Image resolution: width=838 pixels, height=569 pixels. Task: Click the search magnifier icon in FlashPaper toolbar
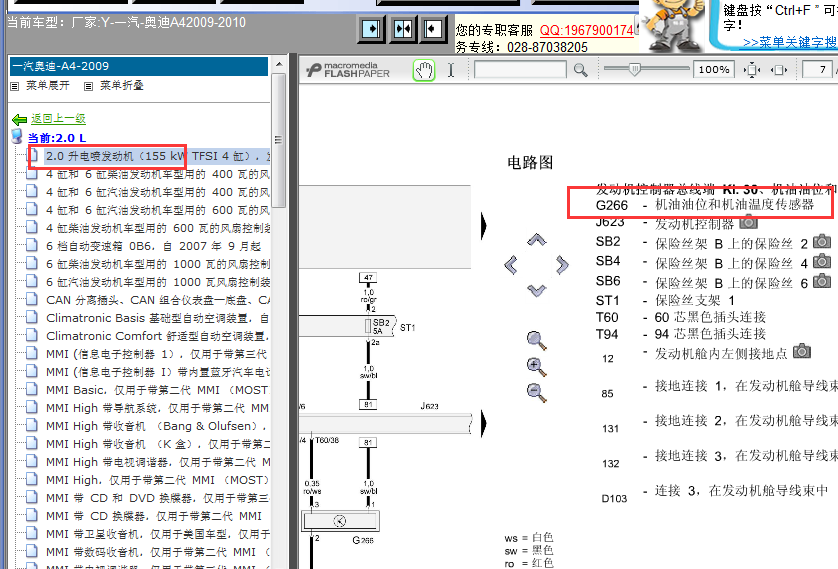pos(580,70)
